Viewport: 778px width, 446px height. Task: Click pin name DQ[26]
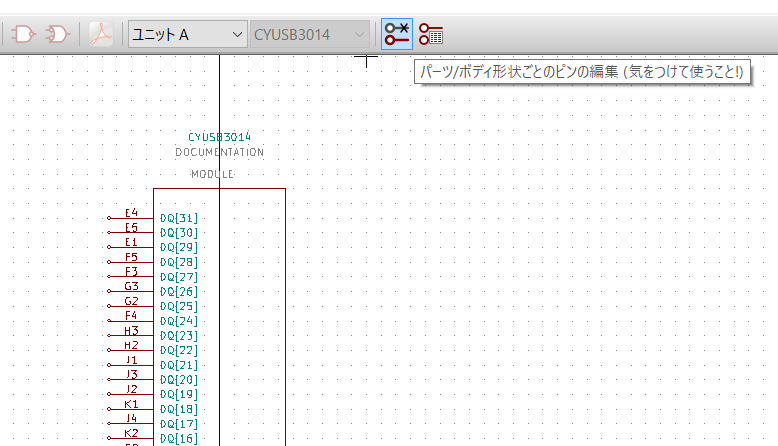coord(179,292)
